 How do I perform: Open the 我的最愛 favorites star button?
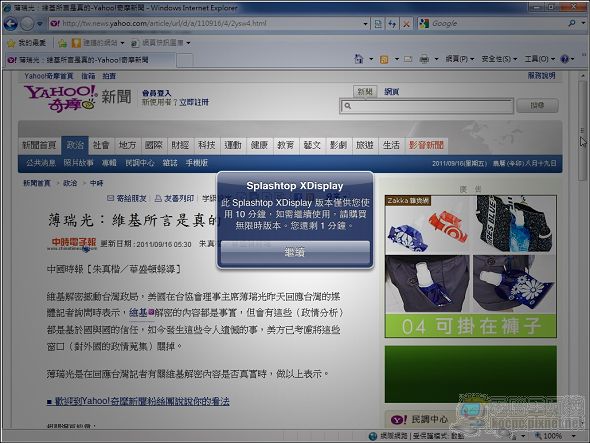[26, 43]
